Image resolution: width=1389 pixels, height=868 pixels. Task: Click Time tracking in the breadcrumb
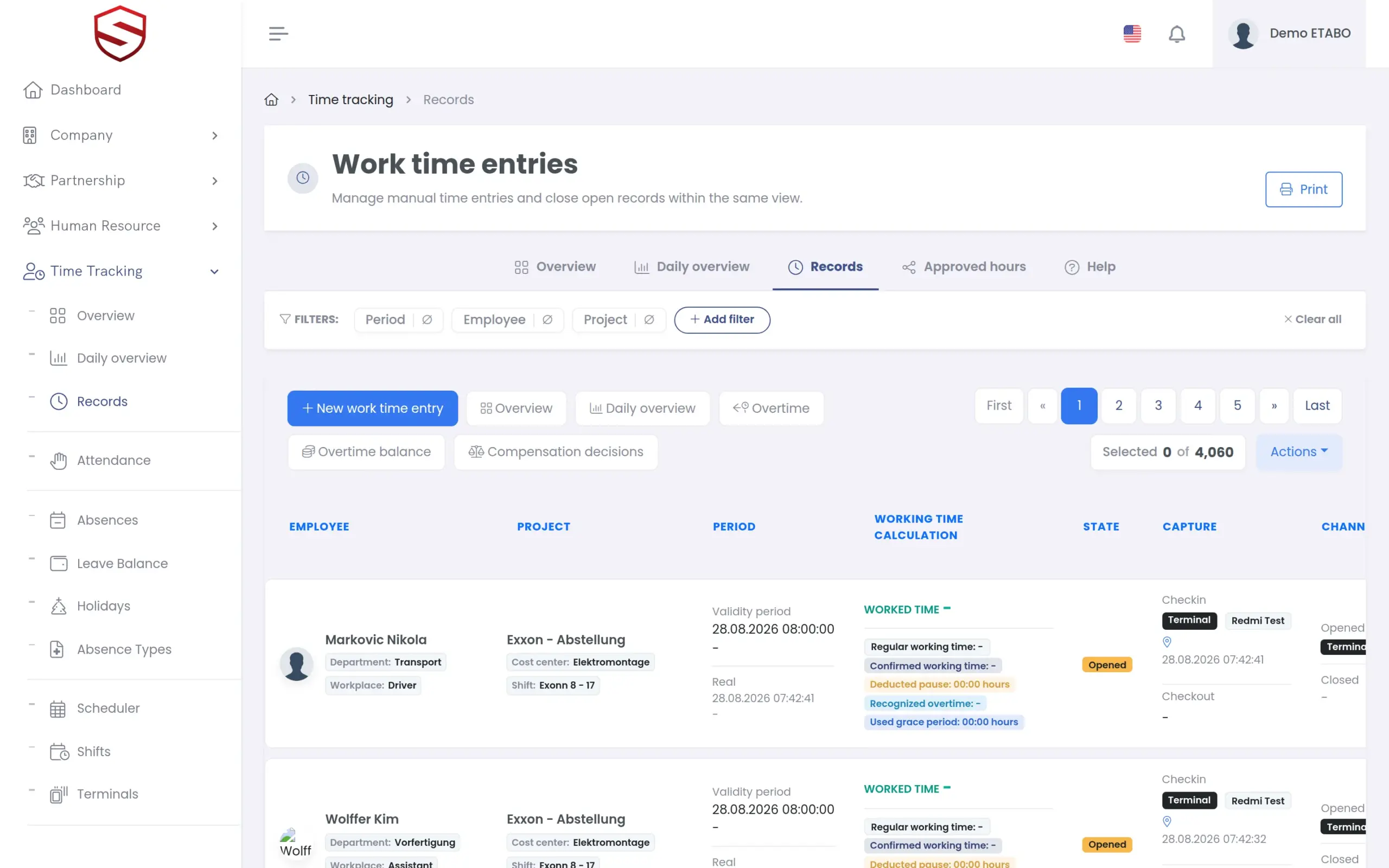(x=351, y=99)
